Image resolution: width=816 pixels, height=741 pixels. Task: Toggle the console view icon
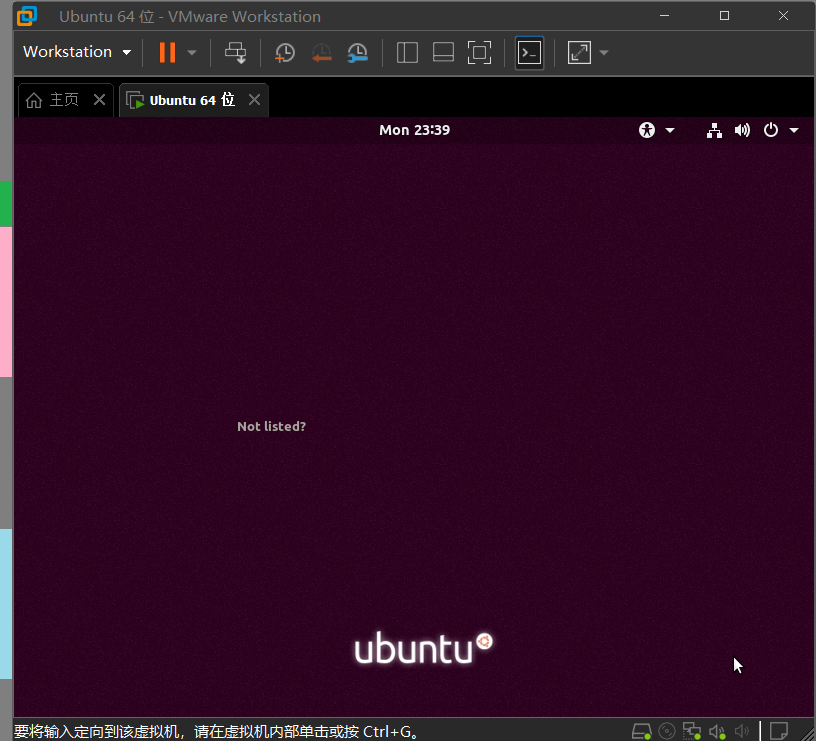click(529, 53)
